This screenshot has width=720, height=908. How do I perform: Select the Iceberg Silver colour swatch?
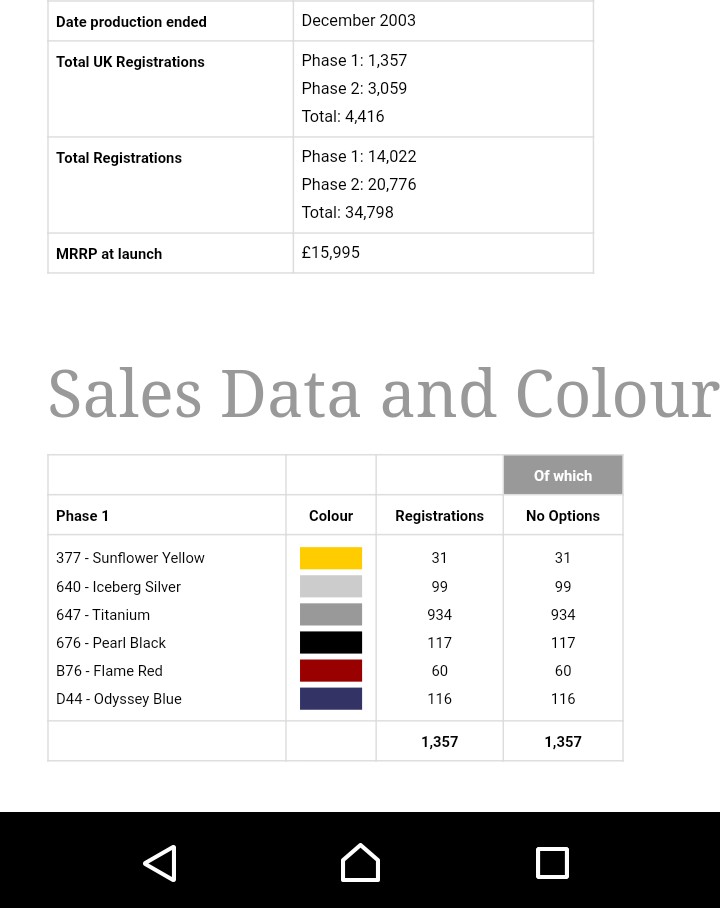[x=331, y=586]
